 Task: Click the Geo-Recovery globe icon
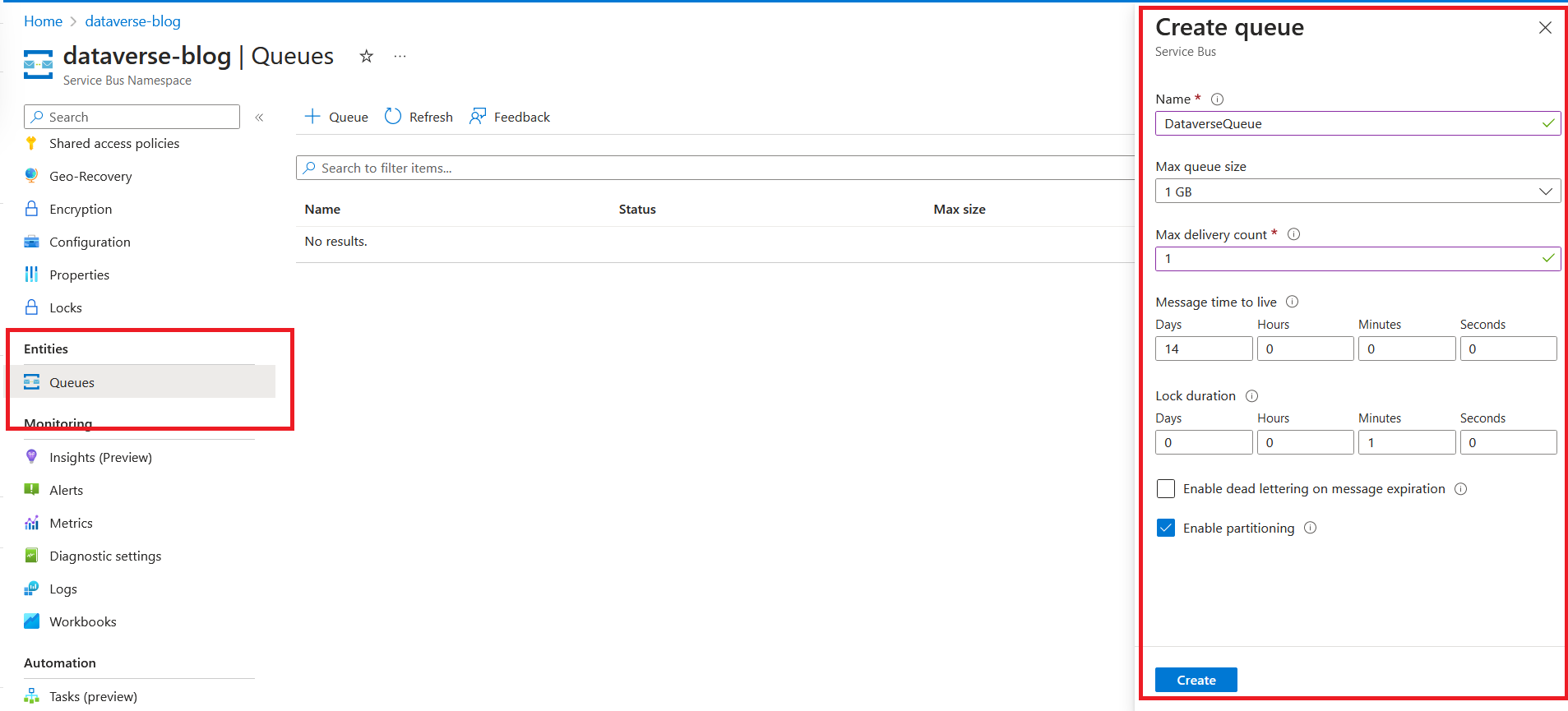click(31, 176)
